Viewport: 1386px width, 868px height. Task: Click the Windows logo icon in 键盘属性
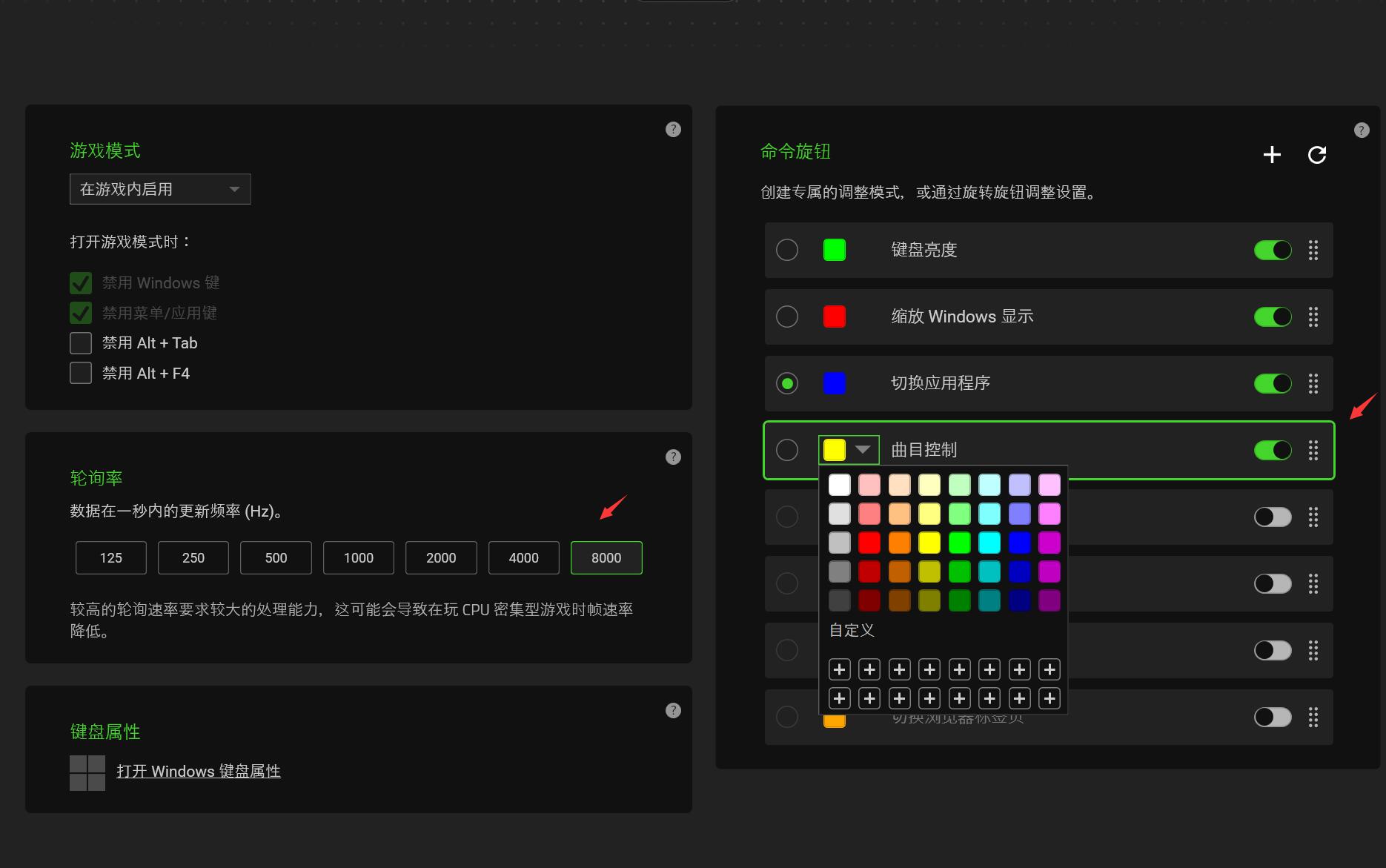tap(87, 773)
